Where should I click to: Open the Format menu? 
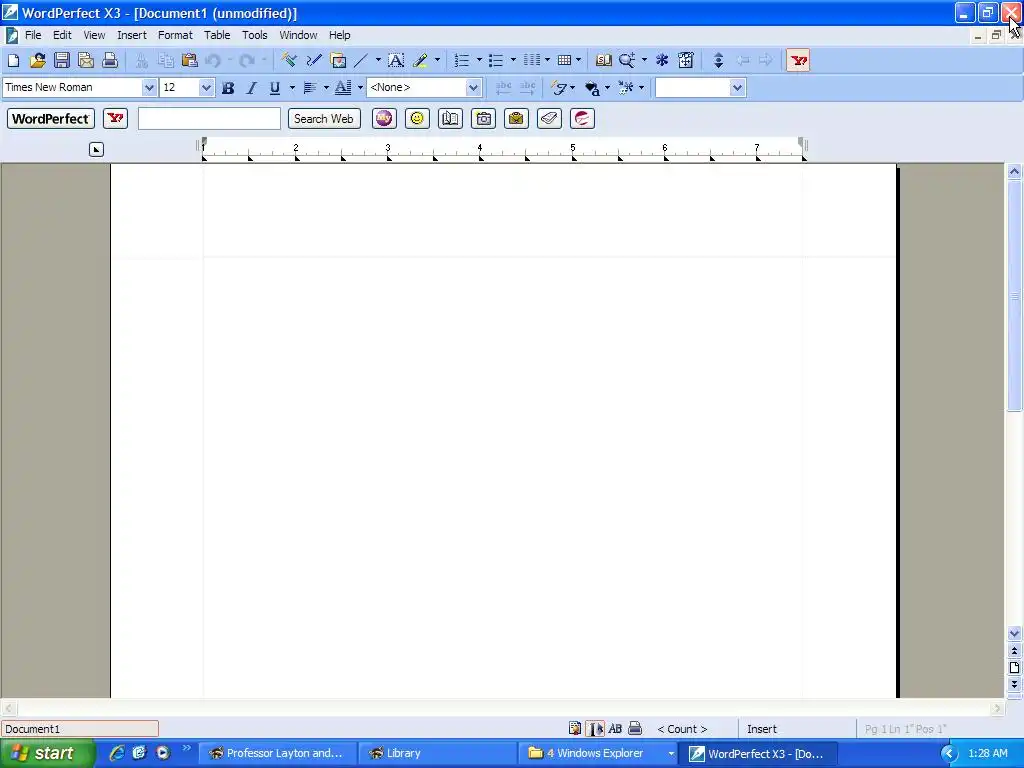click(x=175, y=35)
